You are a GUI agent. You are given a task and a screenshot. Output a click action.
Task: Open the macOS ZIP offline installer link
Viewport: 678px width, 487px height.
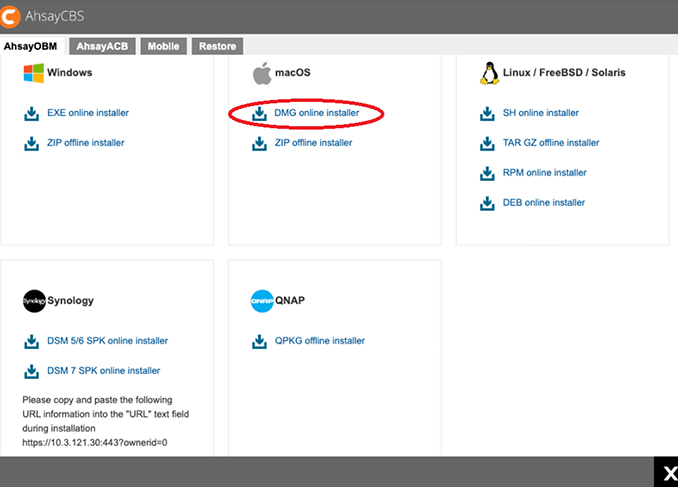[313, 143]
